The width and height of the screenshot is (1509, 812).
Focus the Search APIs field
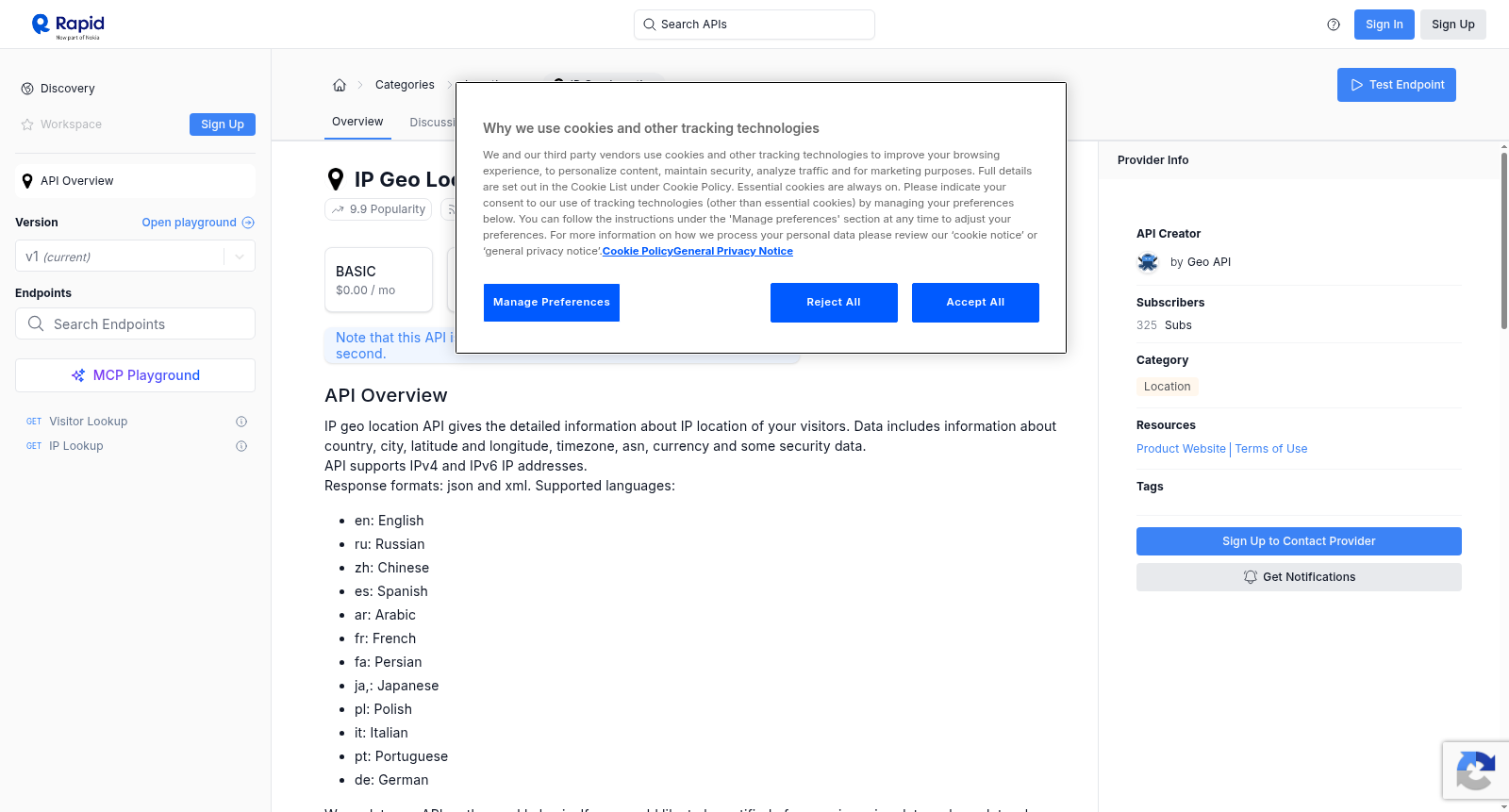[754, 25]
